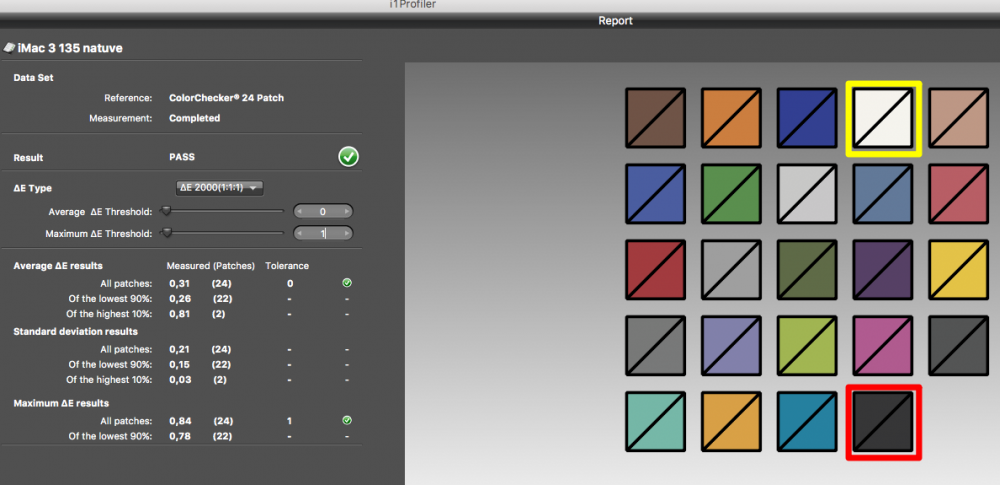Viewport: 1000px width, 485px height.
Task: Select the green patch in second row
Action: [x=731, y=194]
